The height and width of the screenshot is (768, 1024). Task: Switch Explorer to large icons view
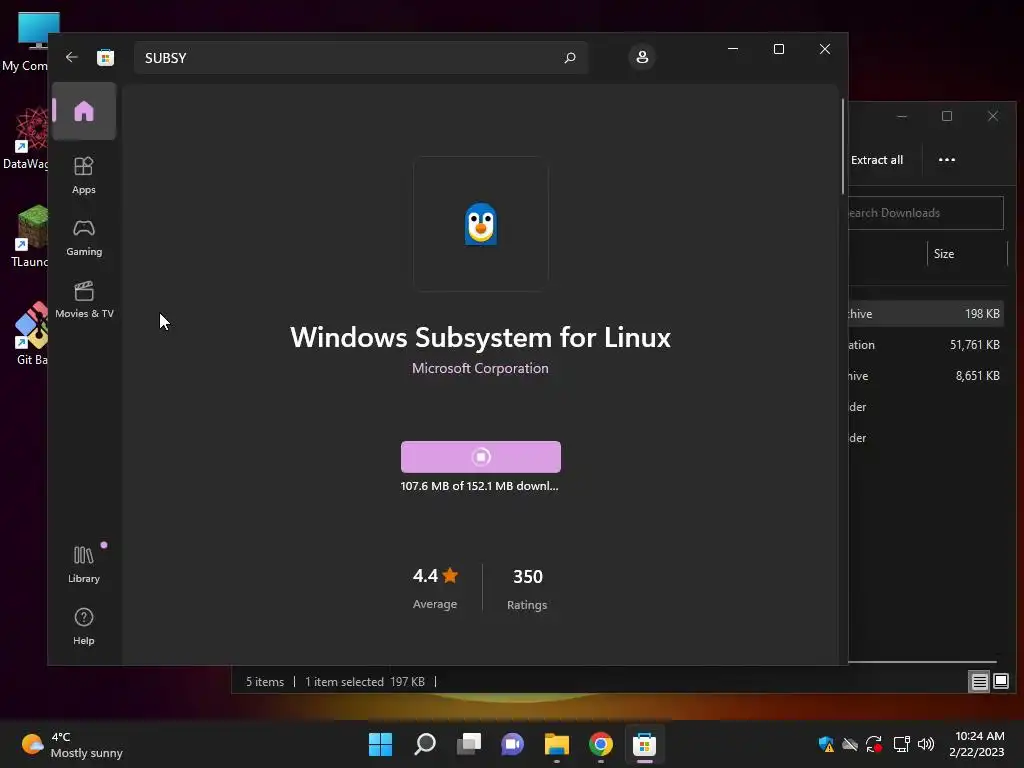pyautogui.click(x=1001, y=682)
